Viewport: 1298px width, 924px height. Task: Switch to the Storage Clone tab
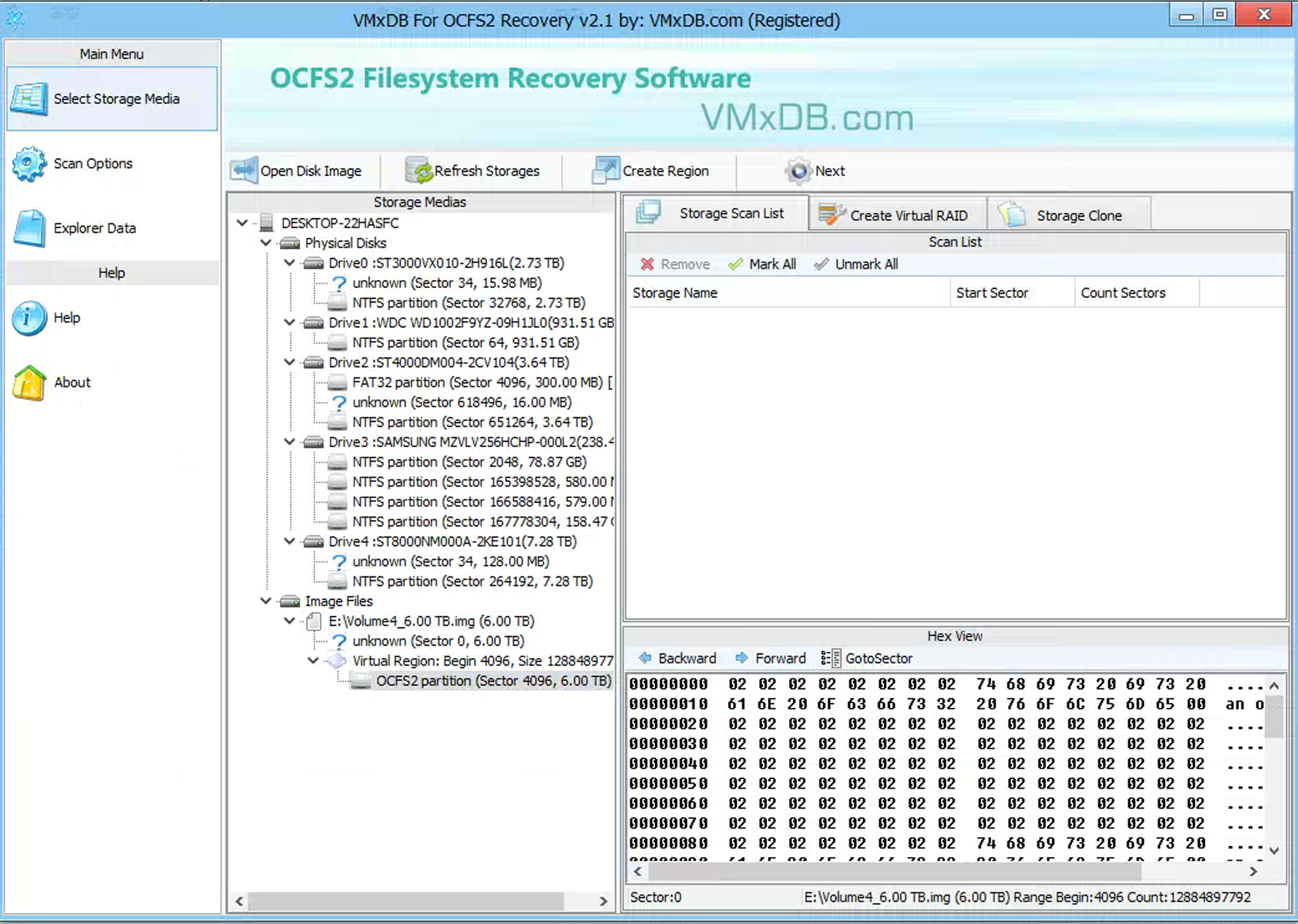(x=1069, y=215)
